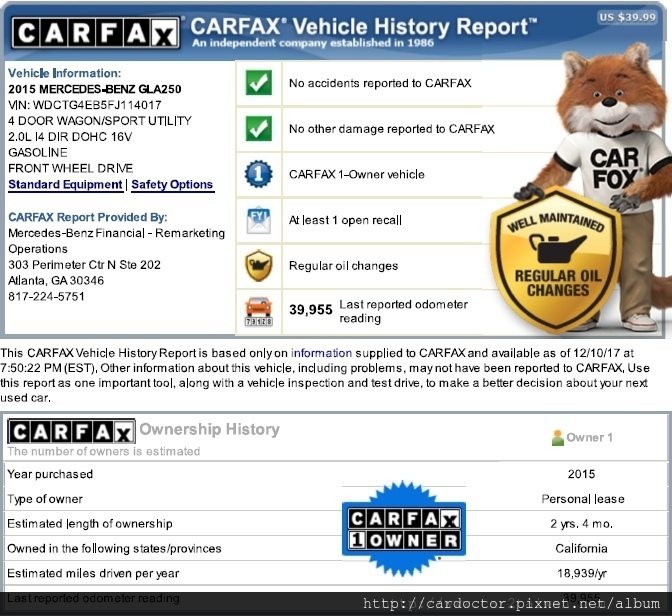Viewport: 672px width, 616px height.
Task: Click the Ownership History heading
Action: 210,429
